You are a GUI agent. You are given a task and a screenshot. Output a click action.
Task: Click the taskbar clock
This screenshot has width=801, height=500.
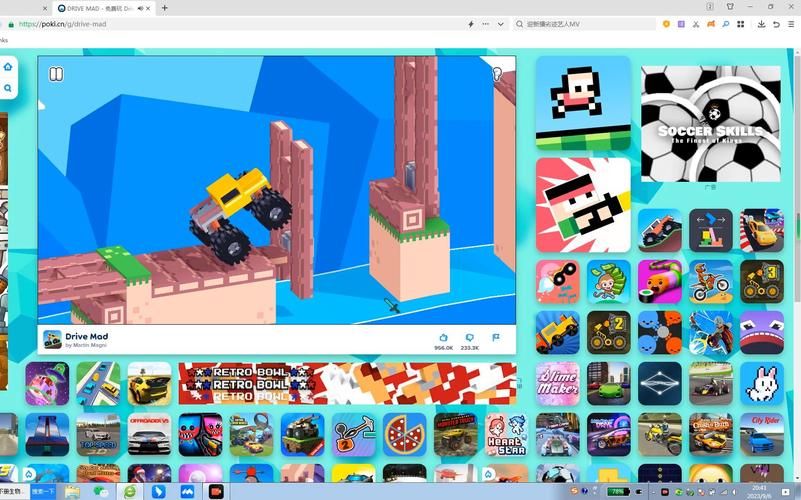(760, 492)
